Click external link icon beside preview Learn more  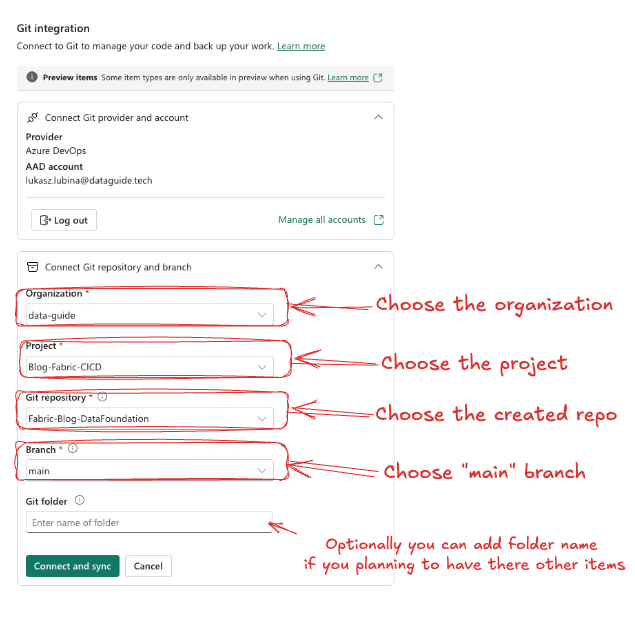click(377, 77)
